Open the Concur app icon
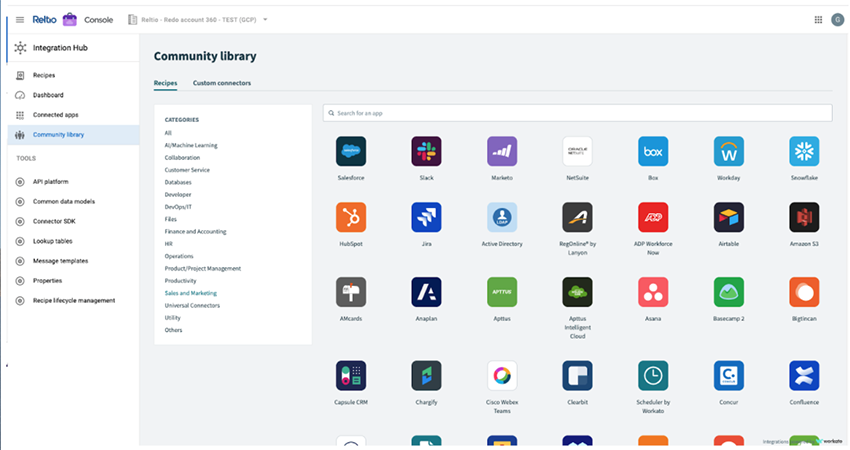850x450 pixels. [x=729, y=376]
